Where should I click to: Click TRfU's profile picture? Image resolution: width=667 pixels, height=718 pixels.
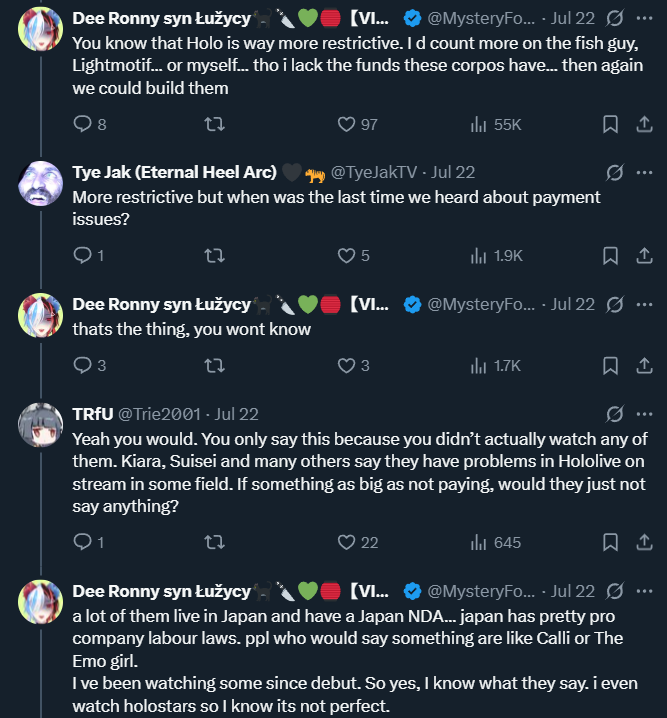tap(42, 423)
